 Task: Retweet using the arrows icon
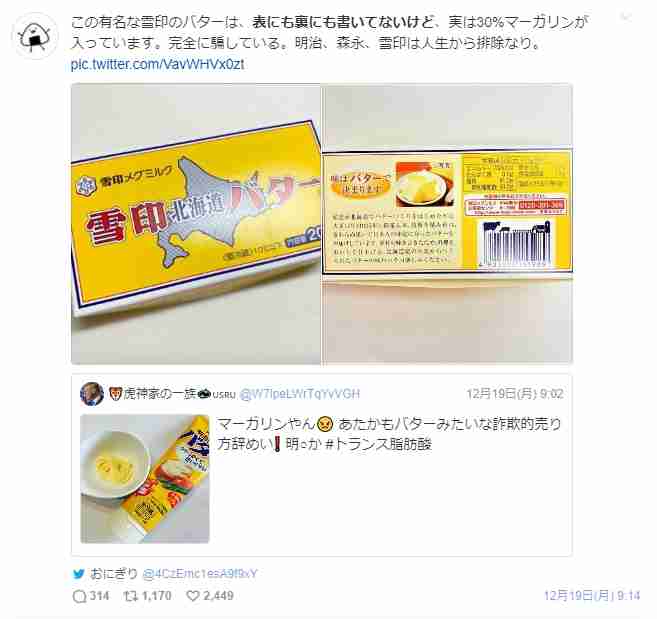131,596
